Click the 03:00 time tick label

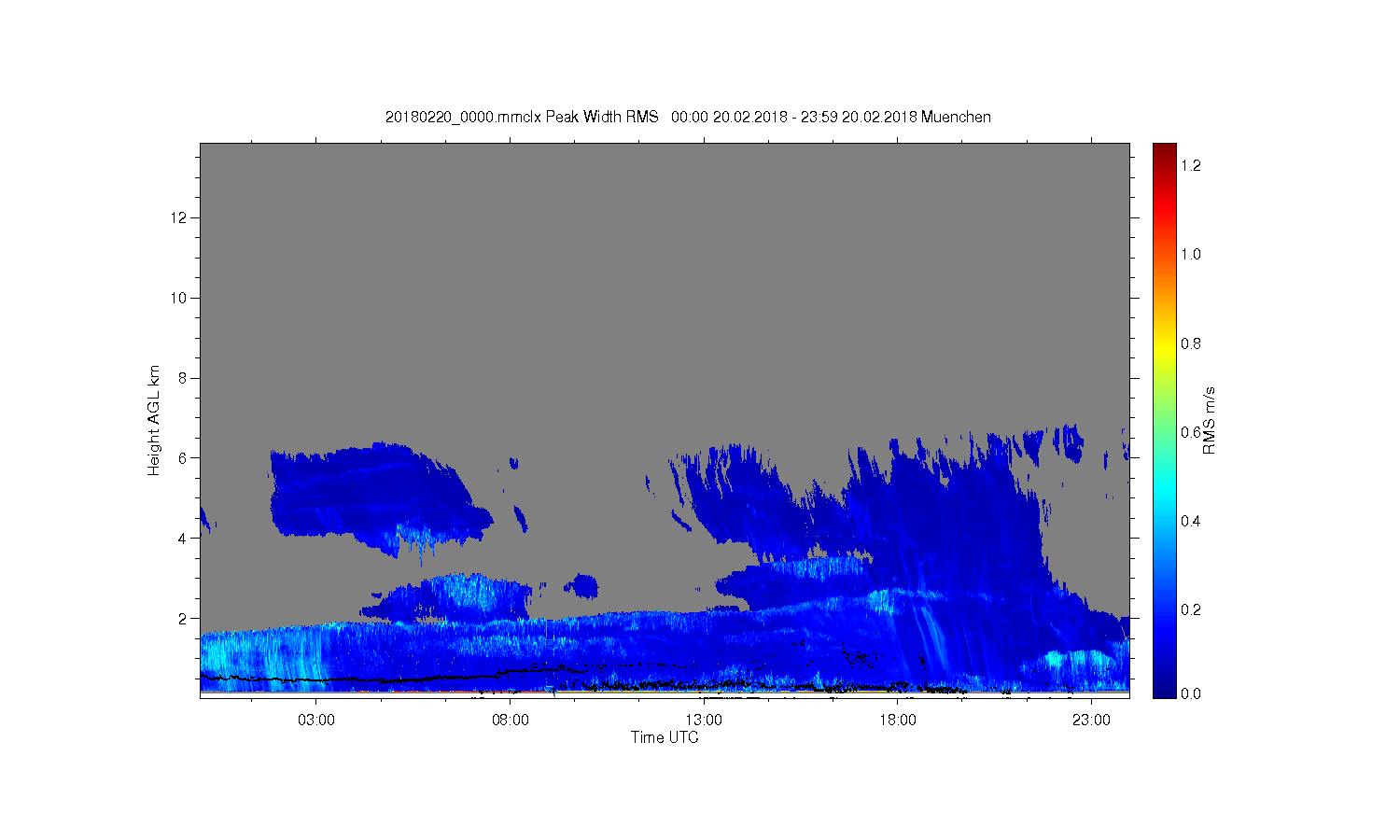coord(316,721)
